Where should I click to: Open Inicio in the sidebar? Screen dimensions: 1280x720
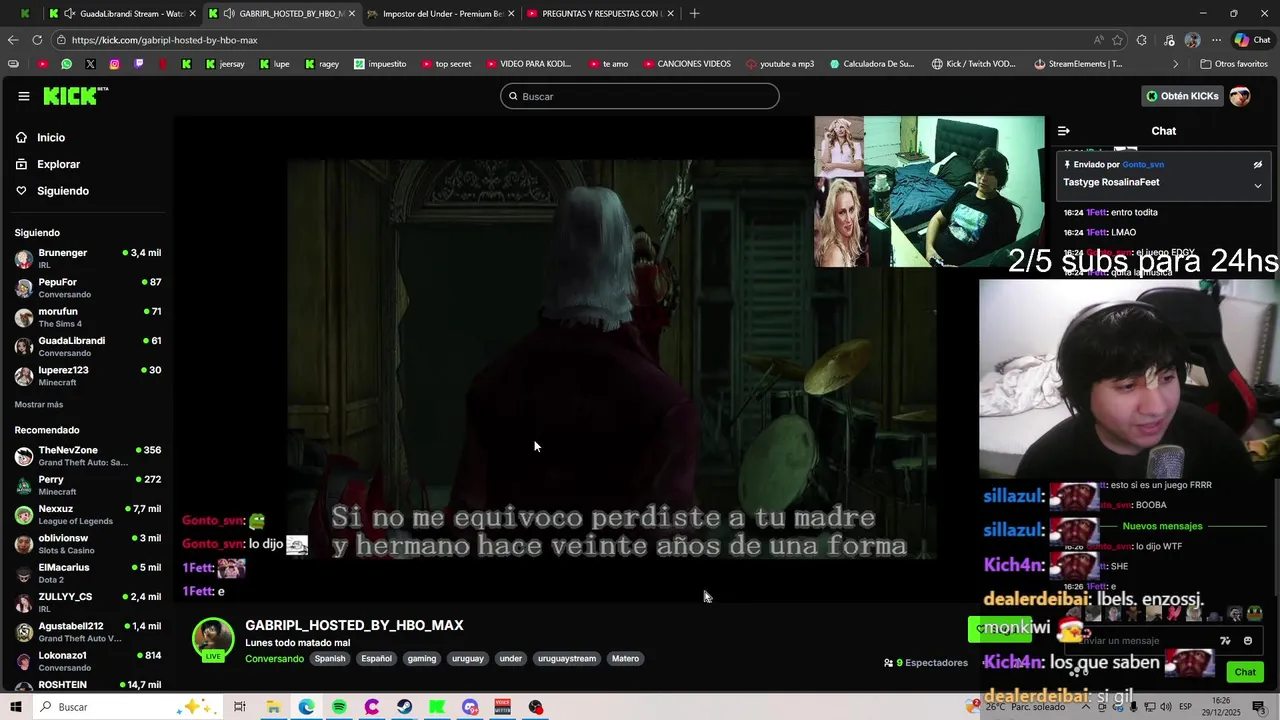pos(51,137)
